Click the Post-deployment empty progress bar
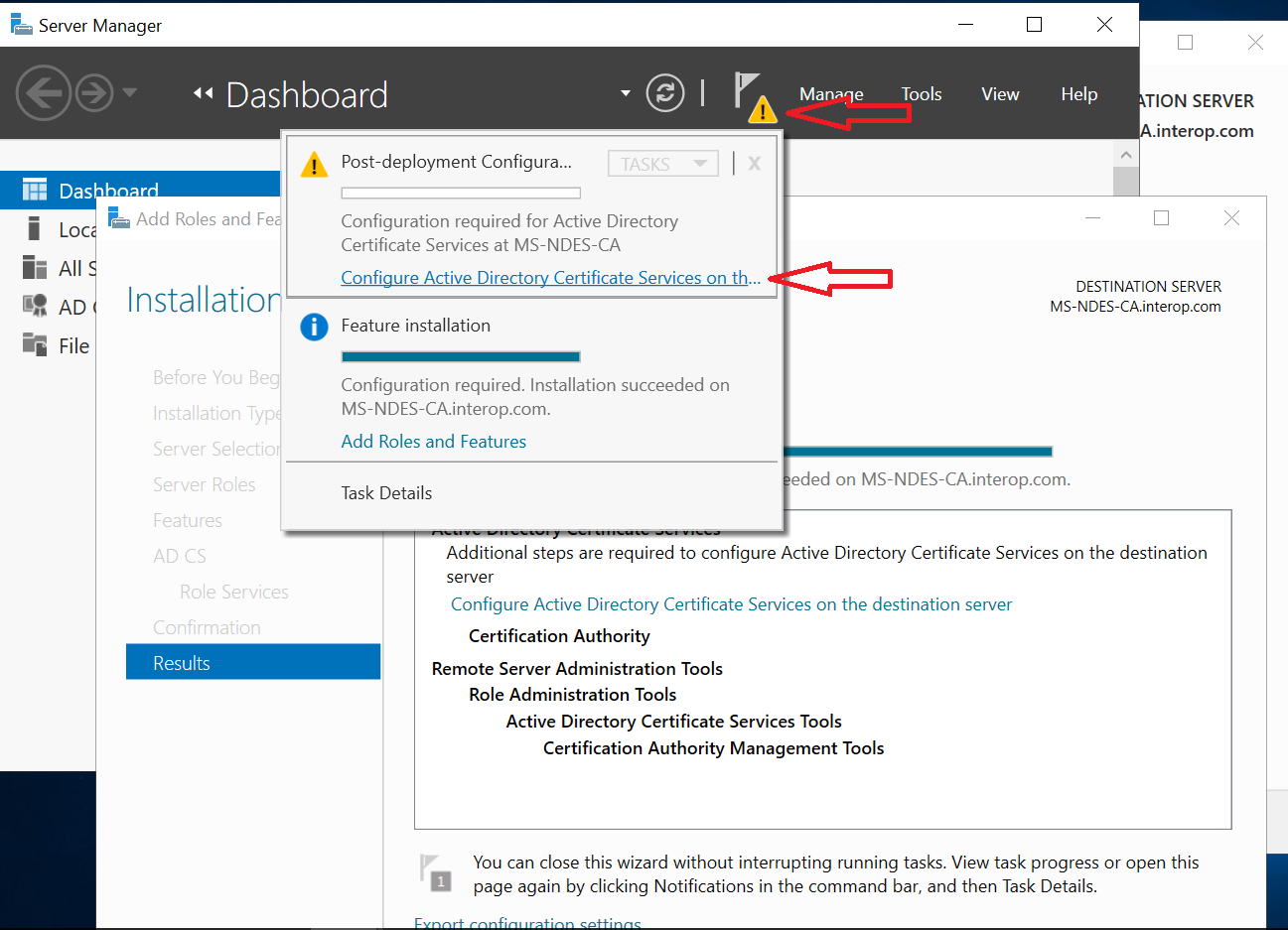This screenshot has width=1288, height=930. click(461, 193)
